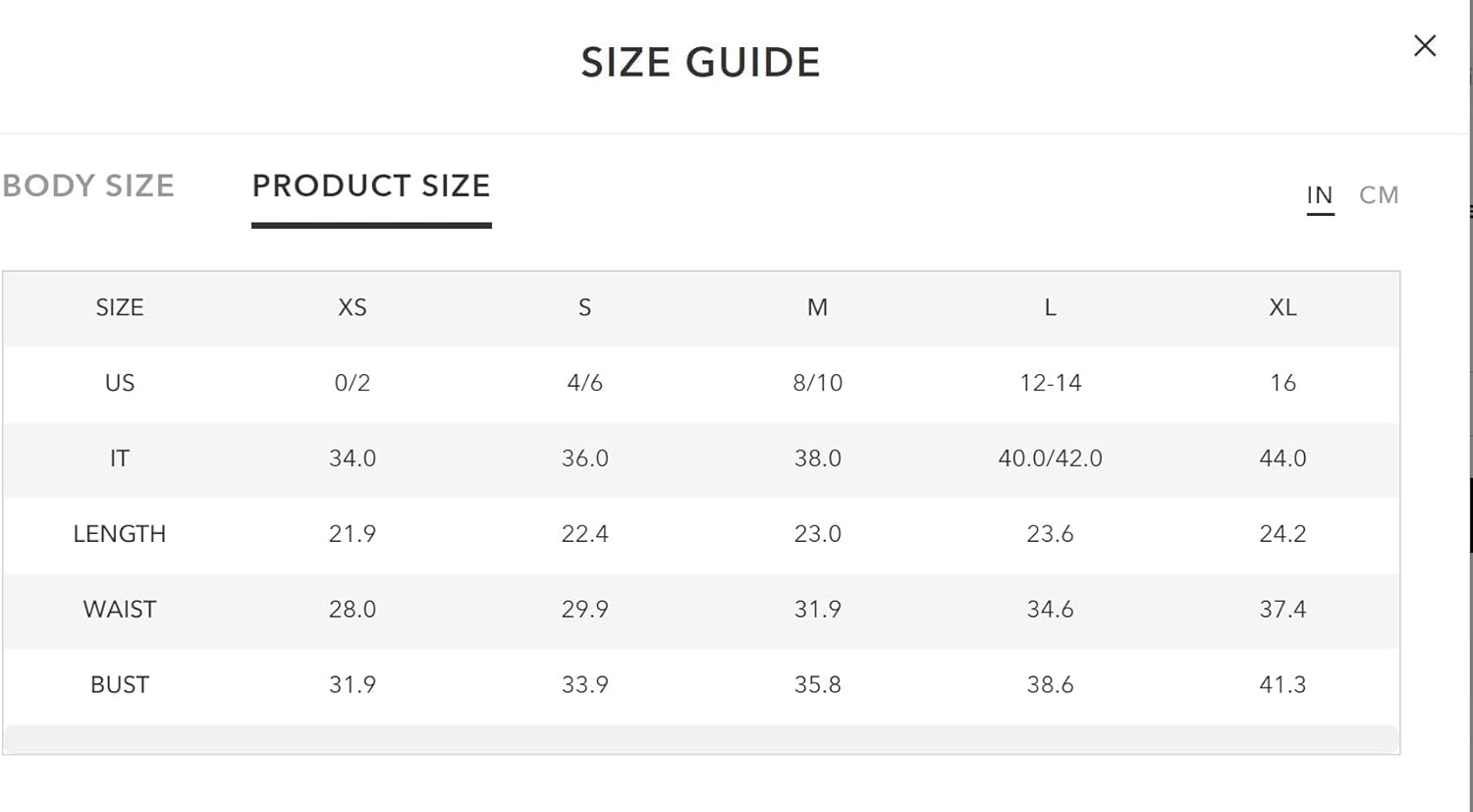Click the M size column header

817,307
